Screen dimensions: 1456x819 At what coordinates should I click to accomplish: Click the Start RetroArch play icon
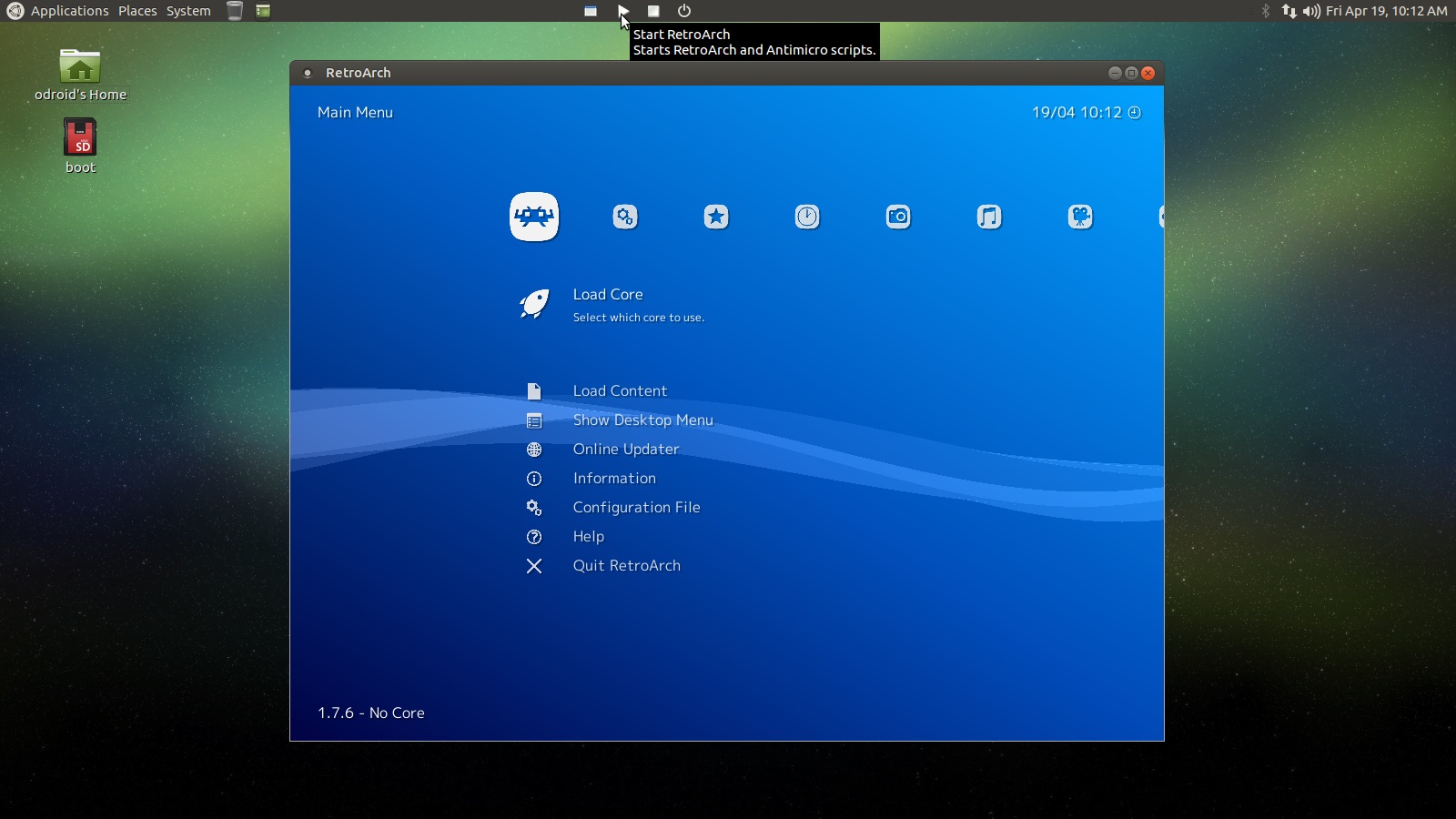(622, 11)
